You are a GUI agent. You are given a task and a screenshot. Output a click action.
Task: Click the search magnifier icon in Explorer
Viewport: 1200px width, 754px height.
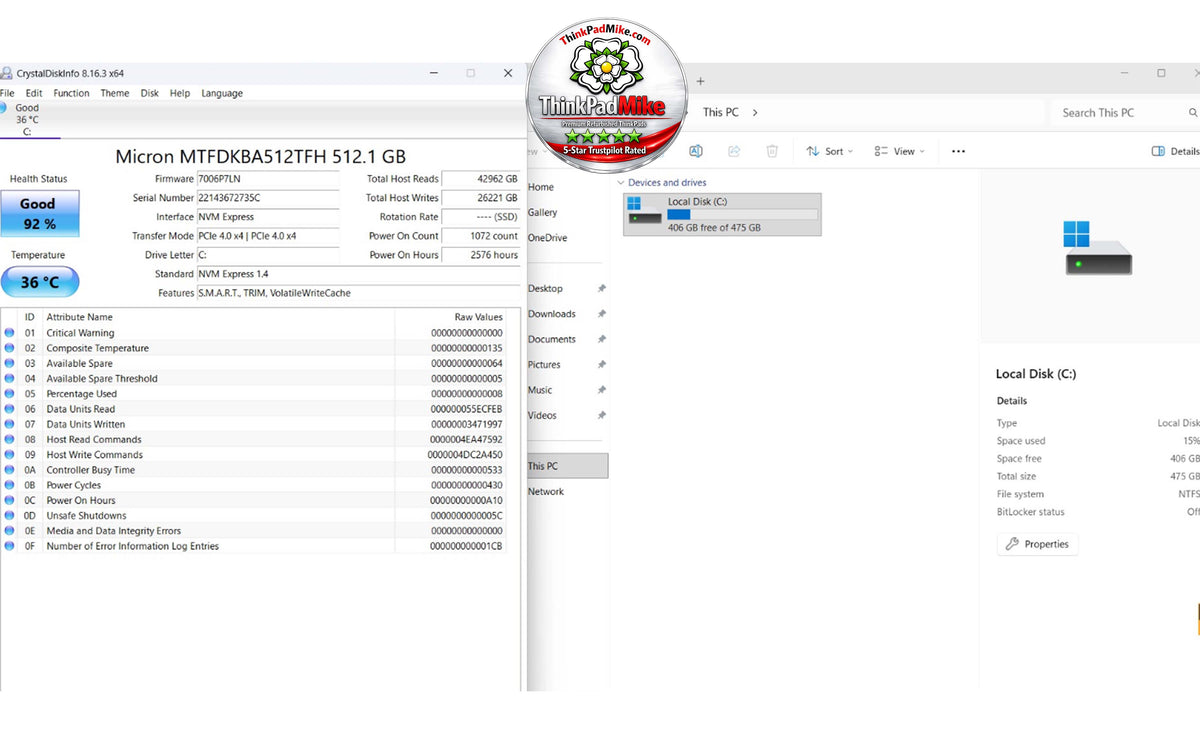1193,113
